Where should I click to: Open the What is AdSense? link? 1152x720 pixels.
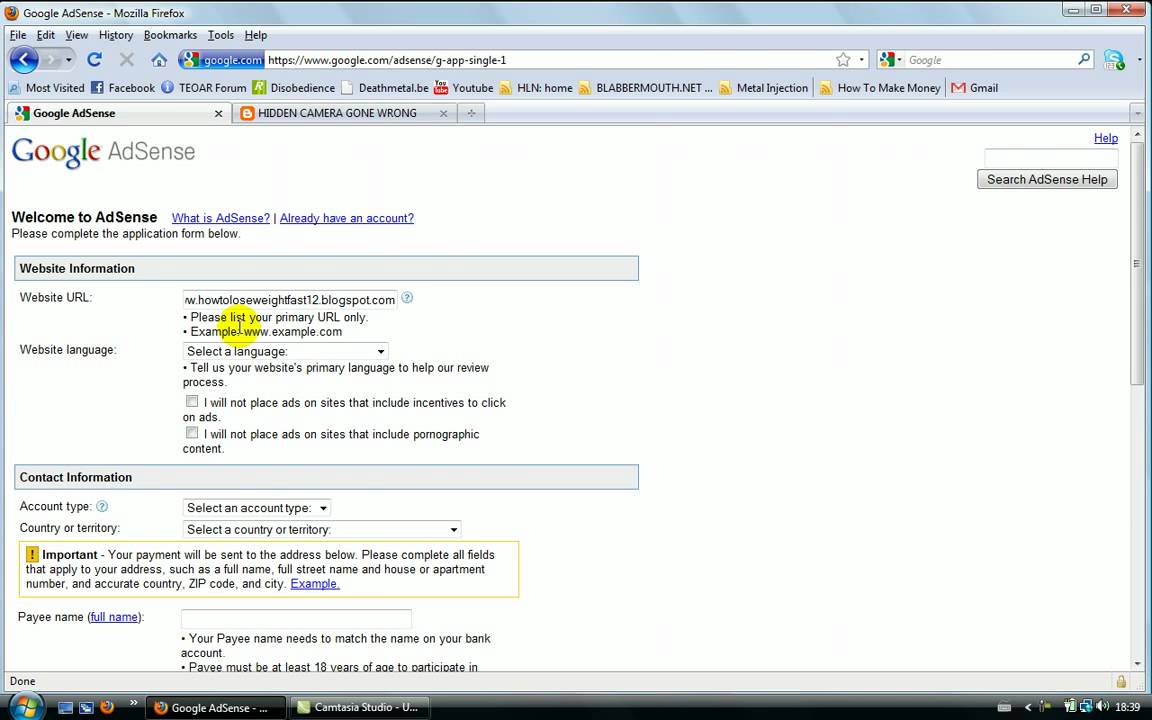point(220,218)
